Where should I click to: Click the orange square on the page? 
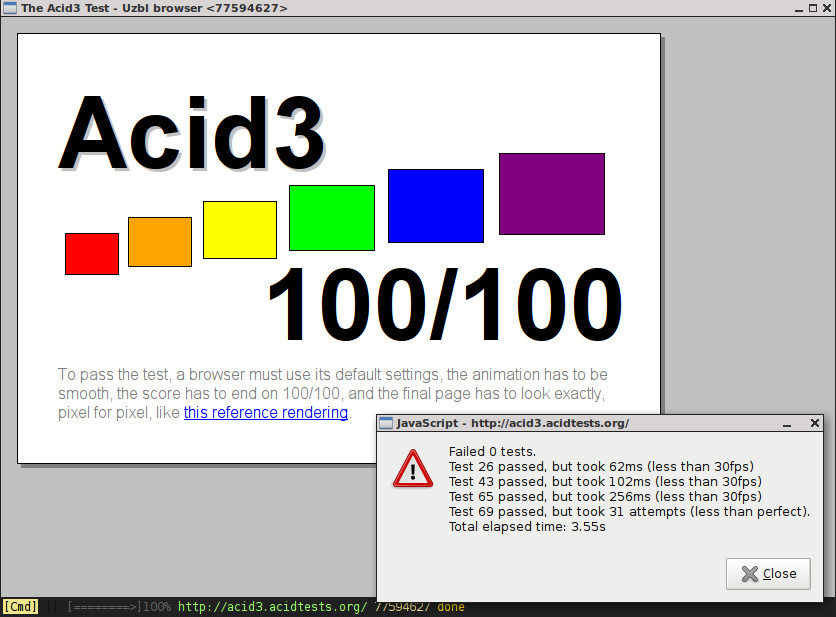click(160, 242)
